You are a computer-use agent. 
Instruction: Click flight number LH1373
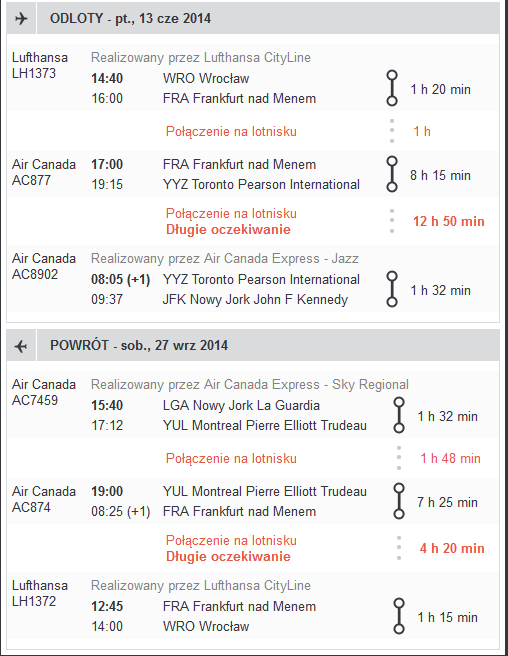[x=33, y=73]
